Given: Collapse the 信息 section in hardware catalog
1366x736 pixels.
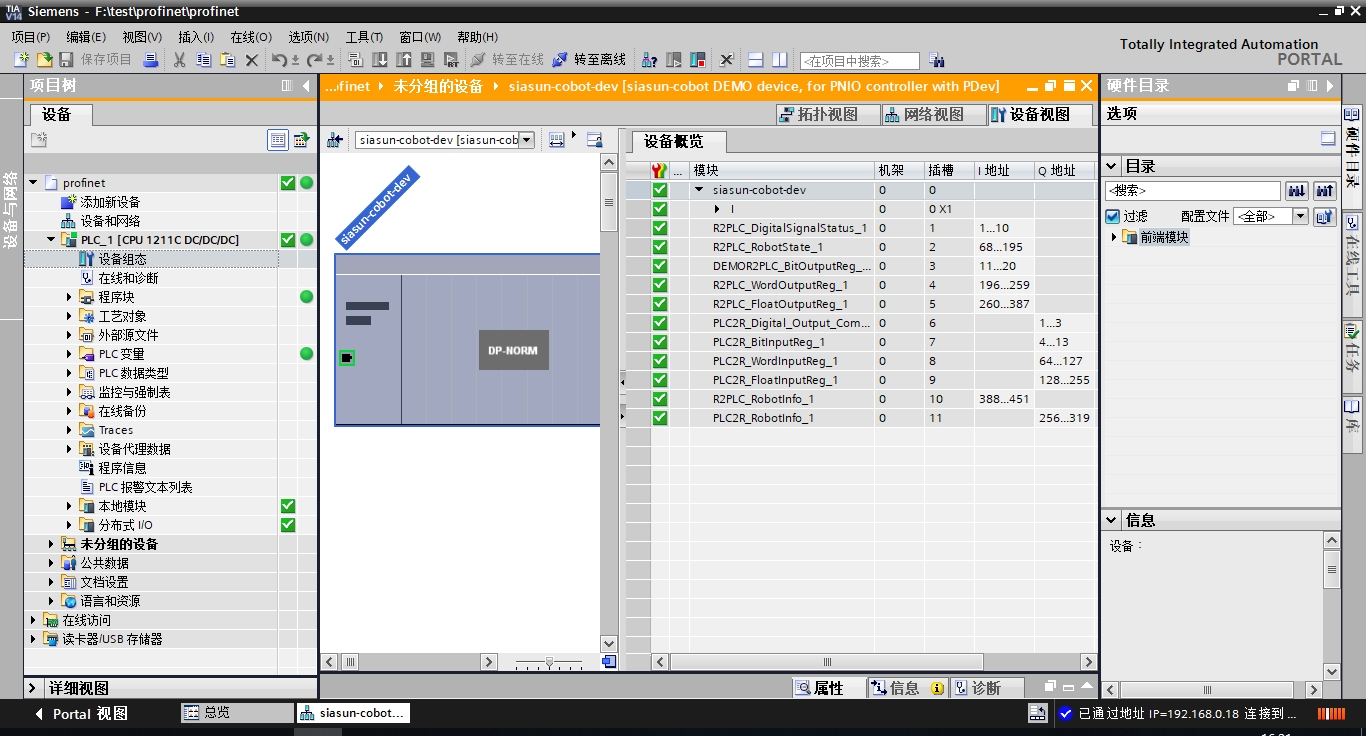Looking at the screenshot, I should pyautogui.click(x=1112, y=520).
